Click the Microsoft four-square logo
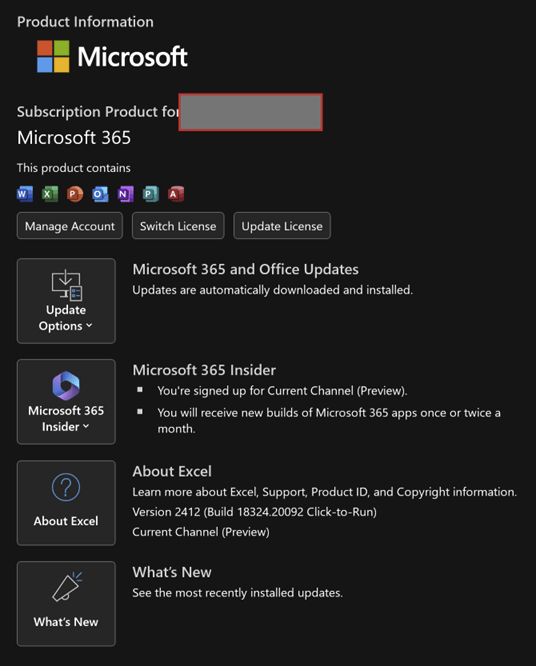The image size is (536, 666). (x=53, y=56)
